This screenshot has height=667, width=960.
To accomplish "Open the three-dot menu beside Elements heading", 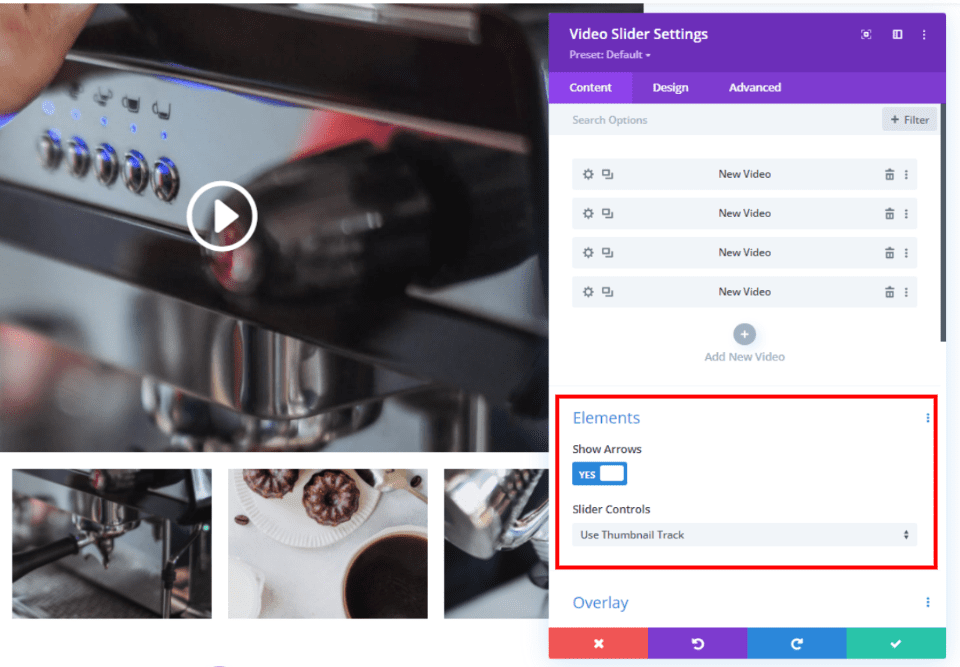I will [x=927, y=417].
